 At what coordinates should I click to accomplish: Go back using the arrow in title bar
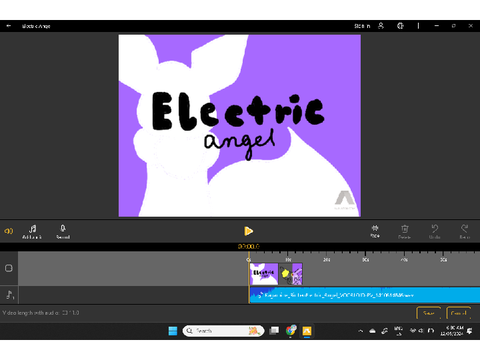click(x=9, y=26)
